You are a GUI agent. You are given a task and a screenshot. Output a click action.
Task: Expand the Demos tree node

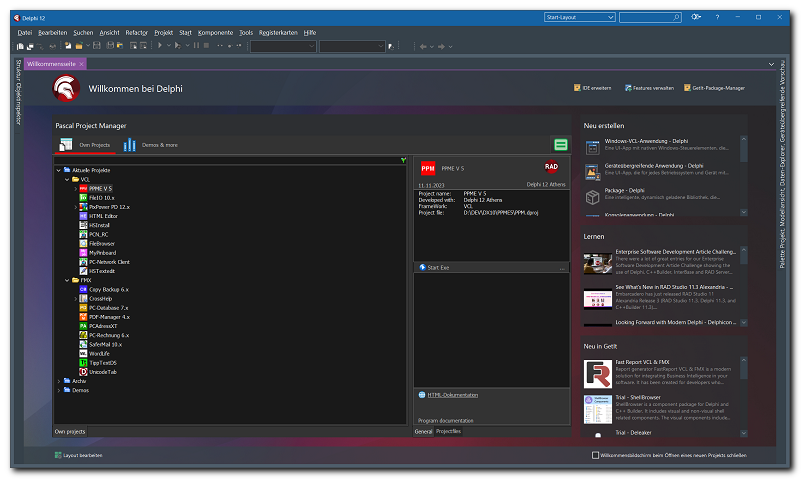point(59,390)
